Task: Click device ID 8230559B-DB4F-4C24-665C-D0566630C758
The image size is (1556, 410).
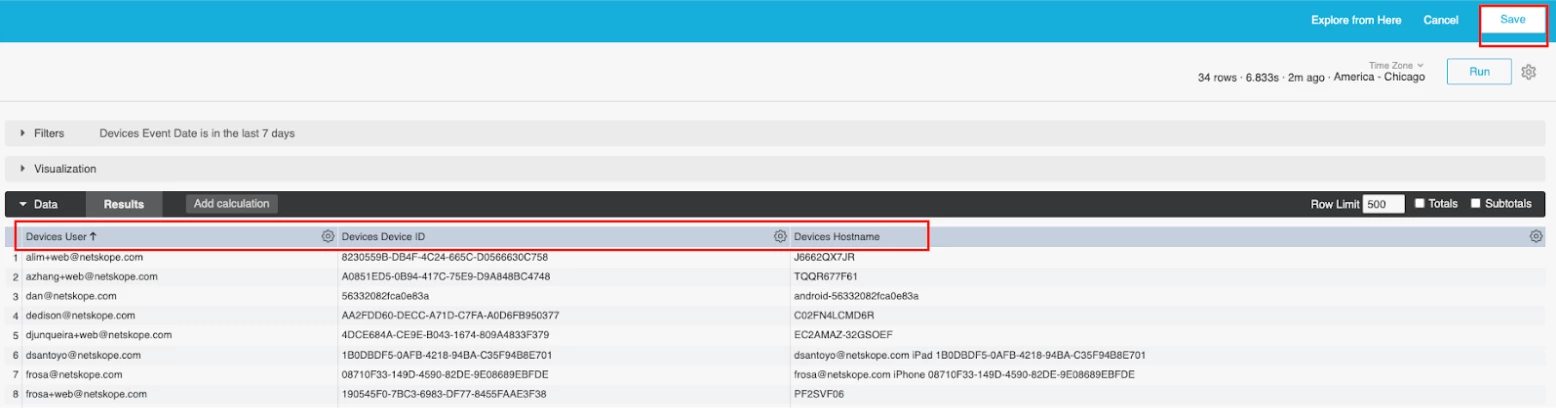Action: (444, 257)
